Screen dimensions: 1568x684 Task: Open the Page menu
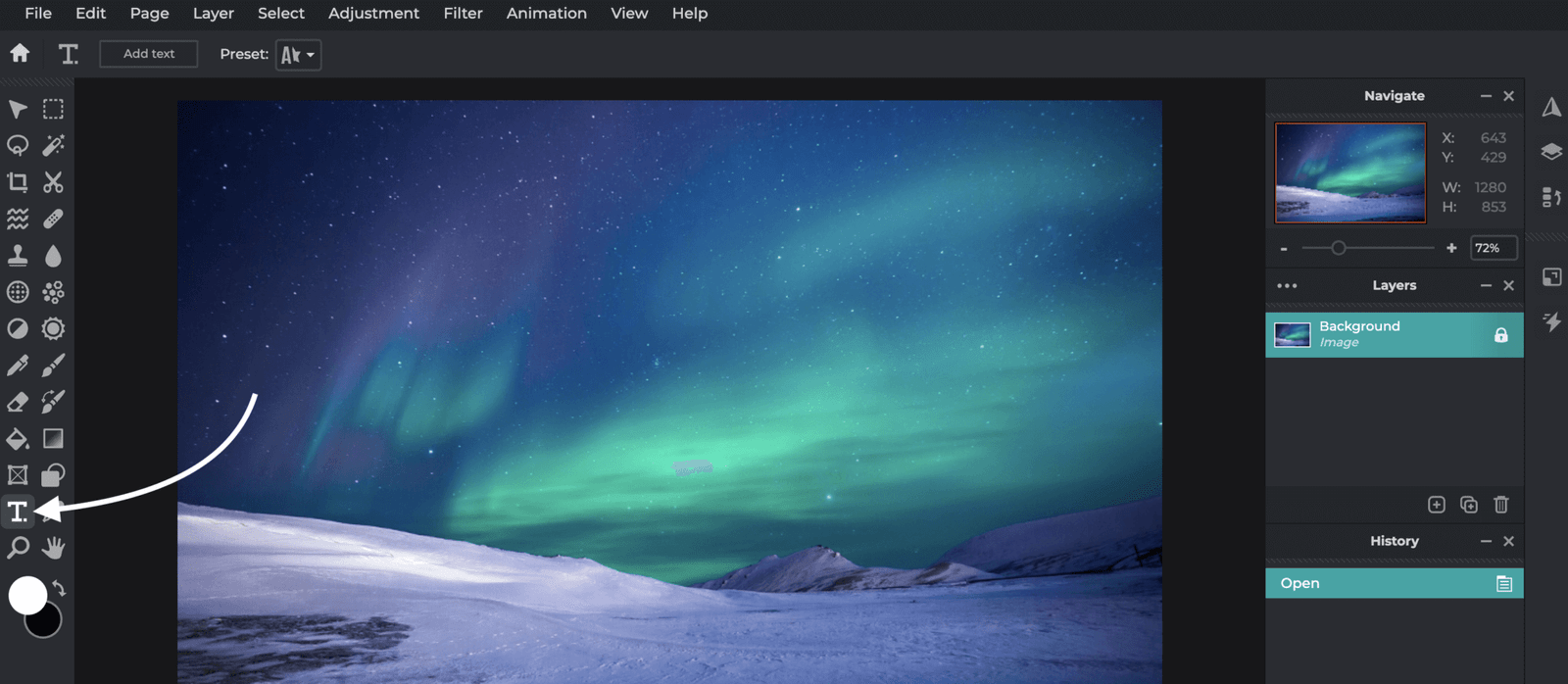pos(149,14)
